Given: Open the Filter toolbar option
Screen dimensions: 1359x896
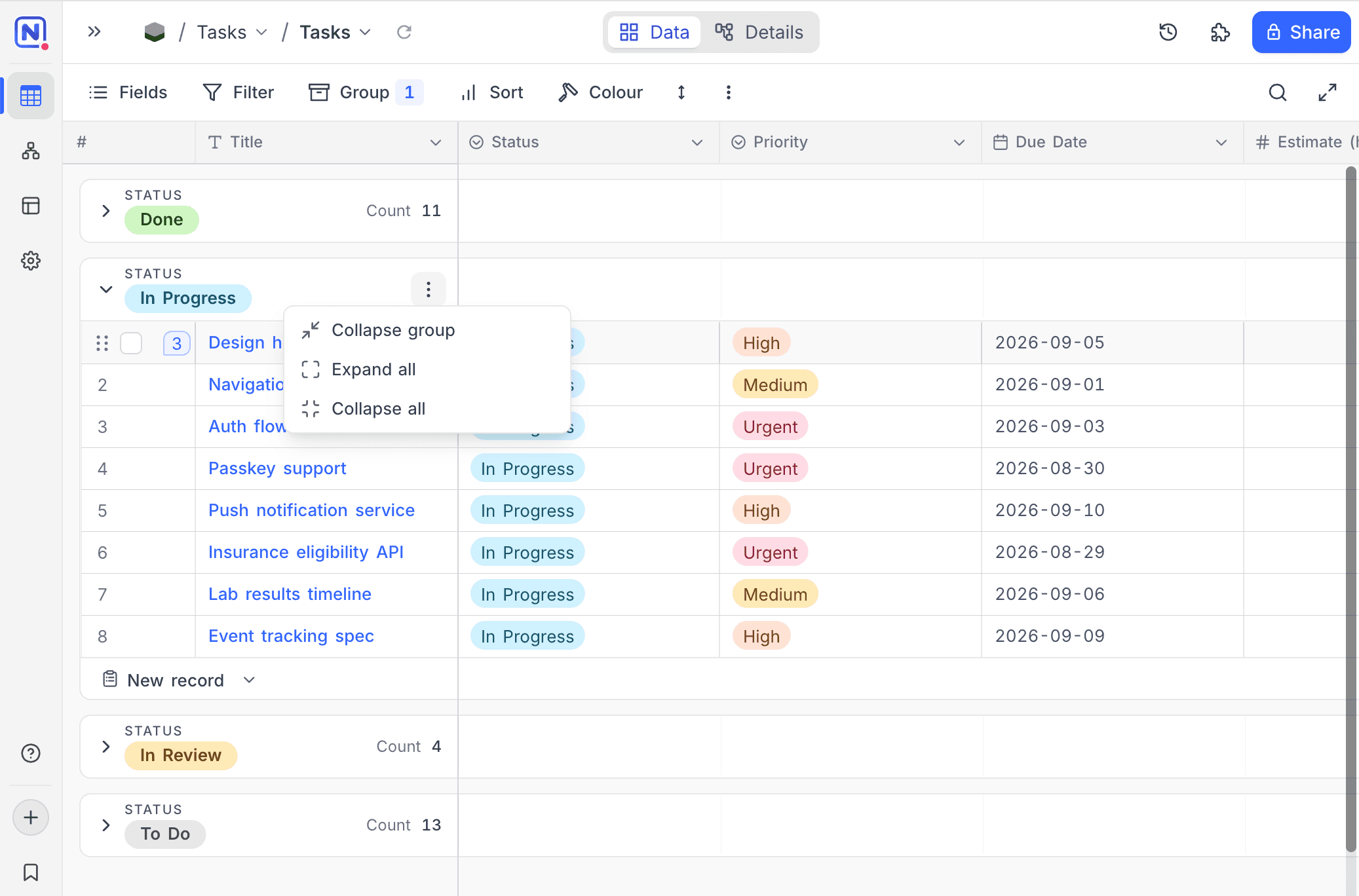Looking at the screenshot, I should (238, 92).
